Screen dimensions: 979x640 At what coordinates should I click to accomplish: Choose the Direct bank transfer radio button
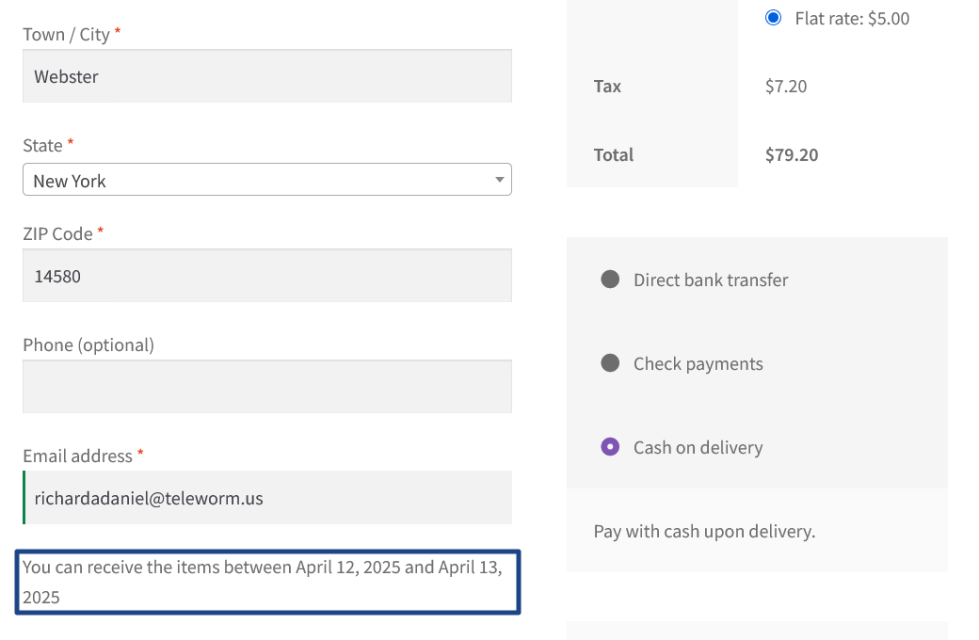610,280
